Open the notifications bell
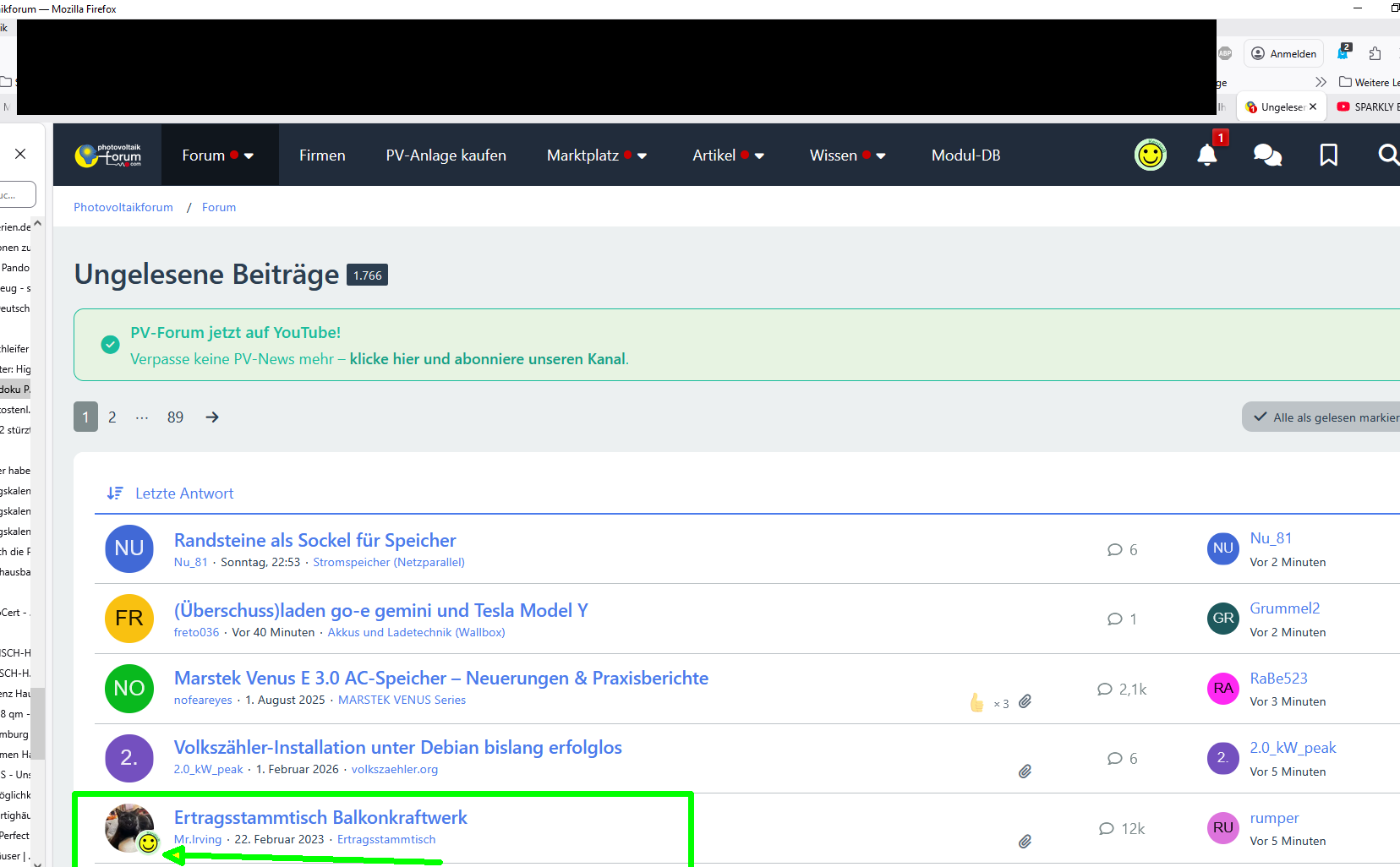The width and height of the screenshot is (1400, 867). pyautogui.click(x=1206, y=155)
